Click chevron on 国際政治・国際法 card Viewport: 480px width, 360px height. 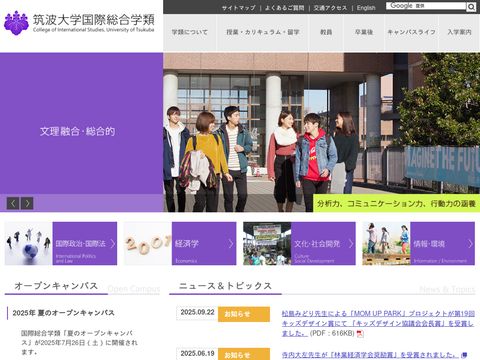pyautogui.click(x=112, y=244)
